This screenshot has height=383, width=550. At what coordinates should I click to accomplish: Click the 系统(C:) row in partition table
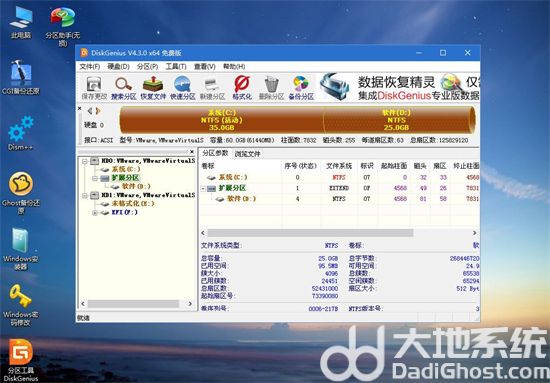pyautogui.click(x=339, y=177)
